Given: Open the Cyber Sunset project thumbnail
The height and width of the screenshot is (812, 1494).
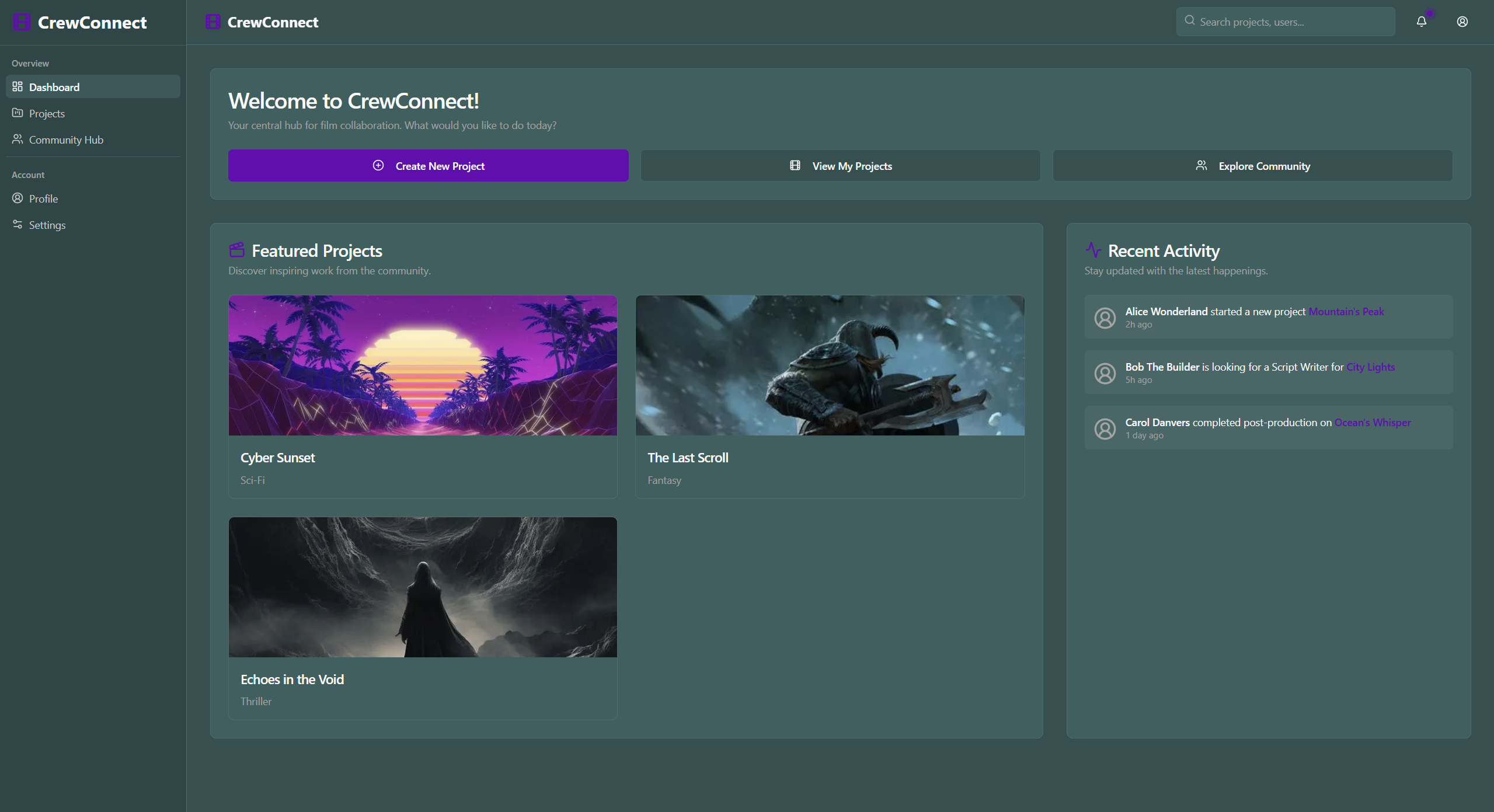Looking at the screenshot, I should [x=423, y=365].
